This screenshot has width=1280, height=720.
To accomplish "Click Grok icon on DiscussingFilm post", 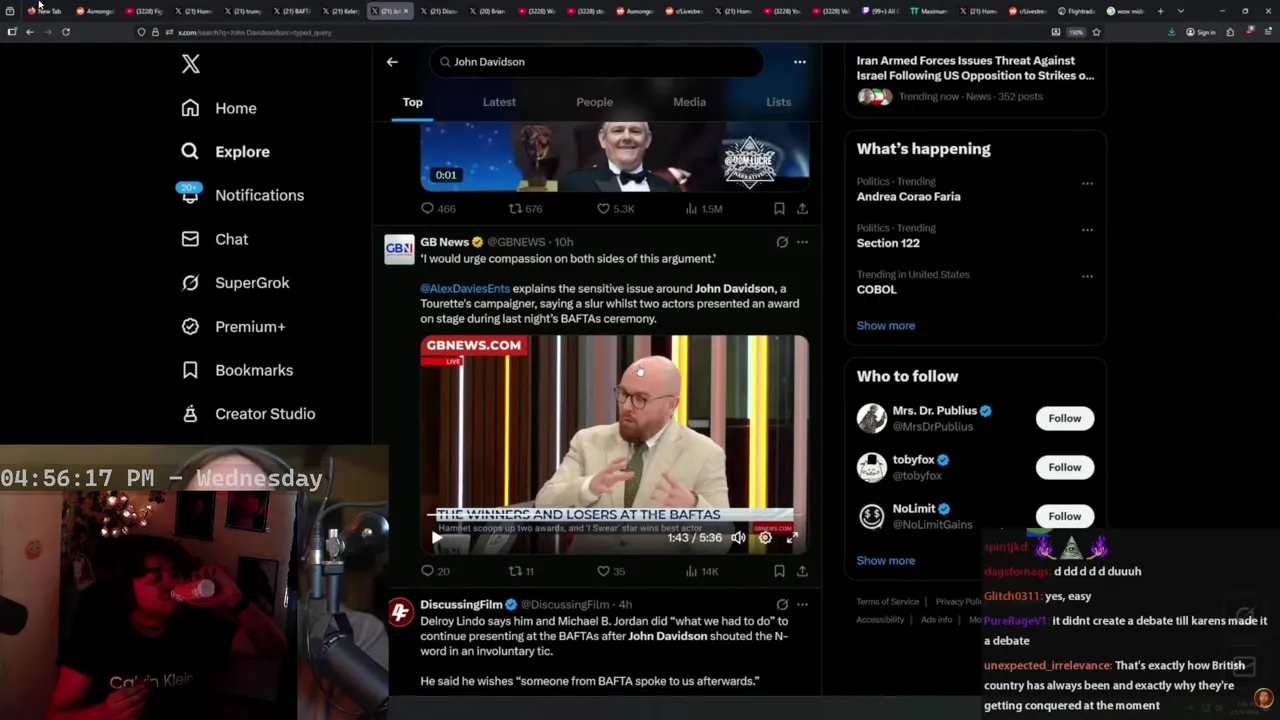I will click(782, 605).
